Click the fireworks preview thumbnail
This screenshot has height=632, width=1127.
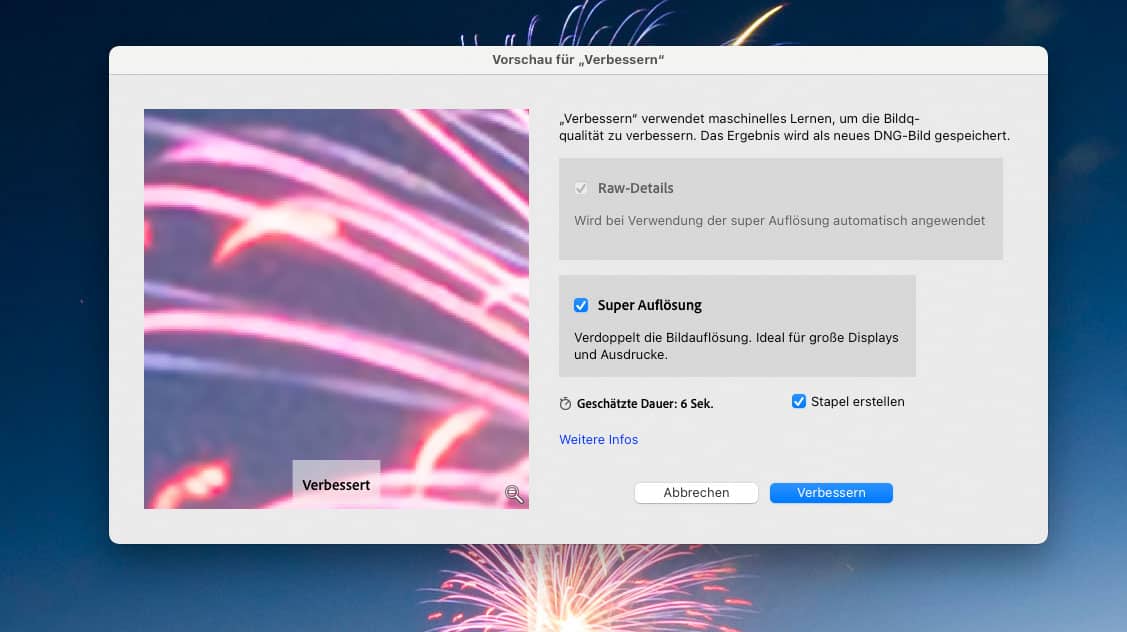336,300
